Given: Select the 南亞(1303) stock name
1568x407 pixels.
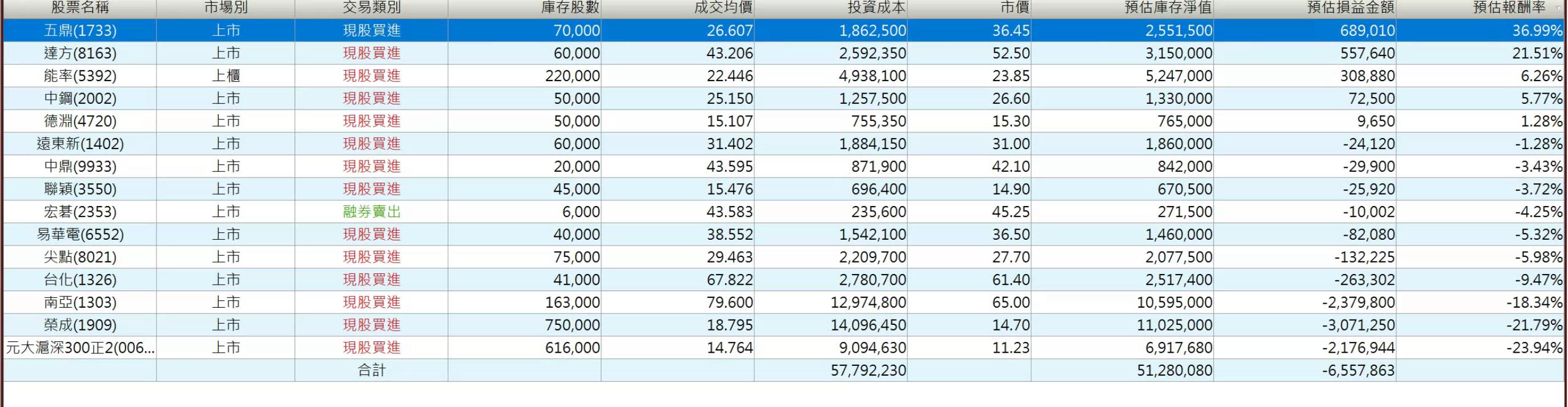Looking at the screenshot, I should pos(80,303).
